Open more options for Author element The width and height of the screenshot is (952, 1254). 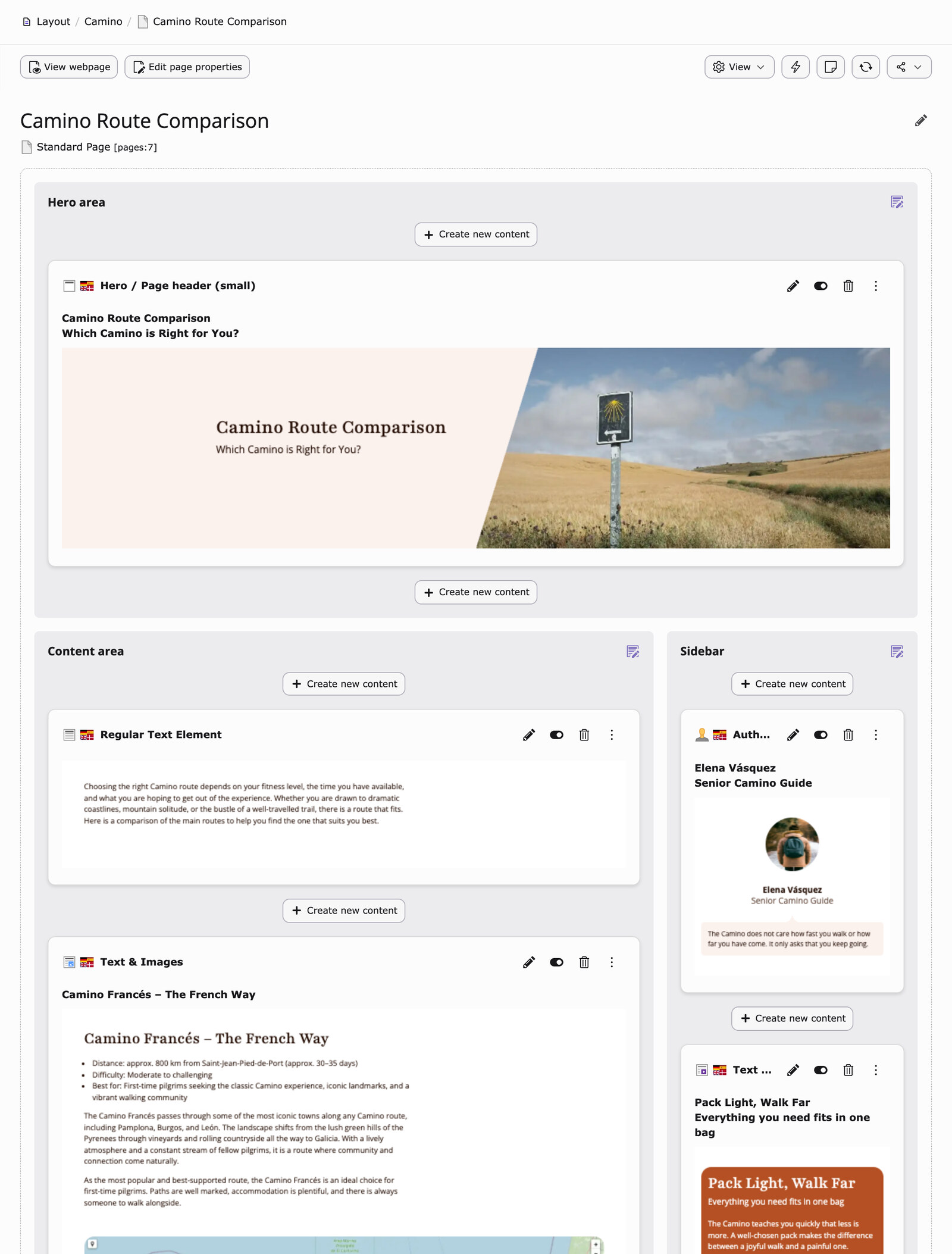point(875,735)
